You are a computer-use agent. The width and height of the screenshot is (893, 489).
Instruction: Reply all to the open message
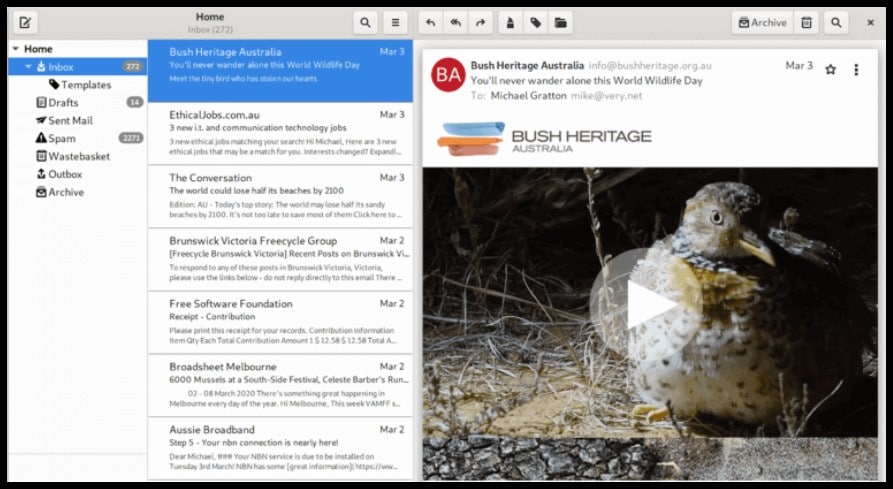(456, 23)
